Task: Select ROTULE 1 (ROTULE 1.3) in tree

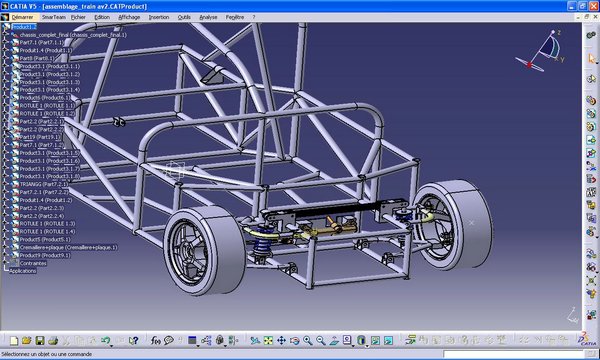Action: (47, 223)
